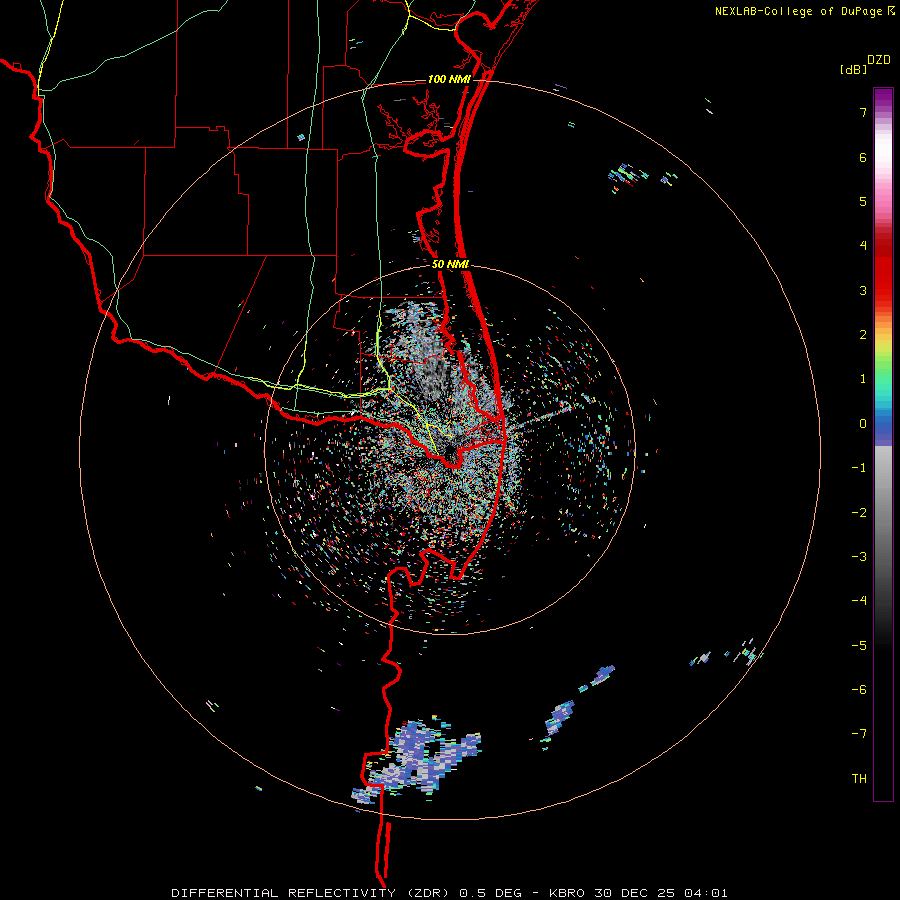Click the "-3" value on the scale
Image resolution: width=900 pixels, height=900 pixels.
click(x=859, y=557)
